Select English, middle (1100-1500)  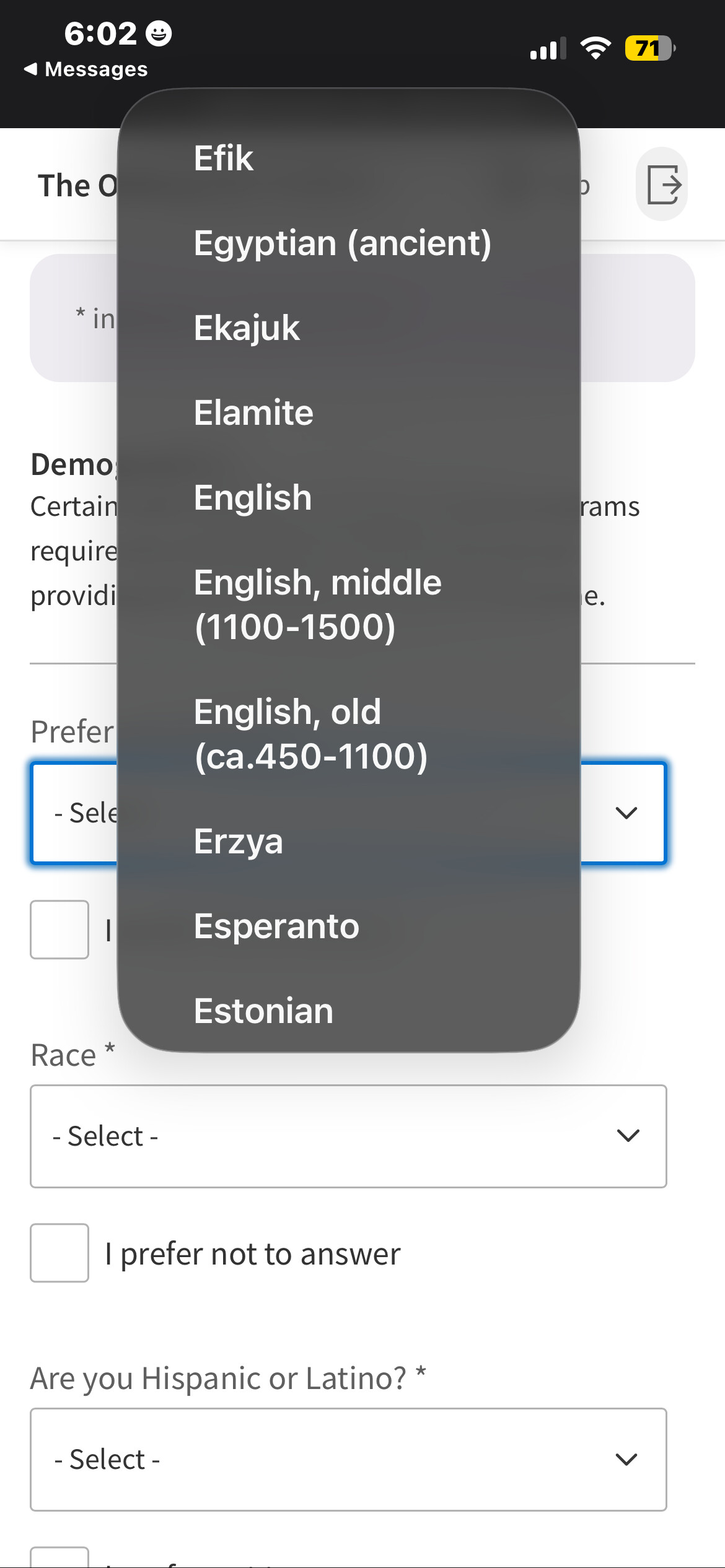[x=317, y=604]
